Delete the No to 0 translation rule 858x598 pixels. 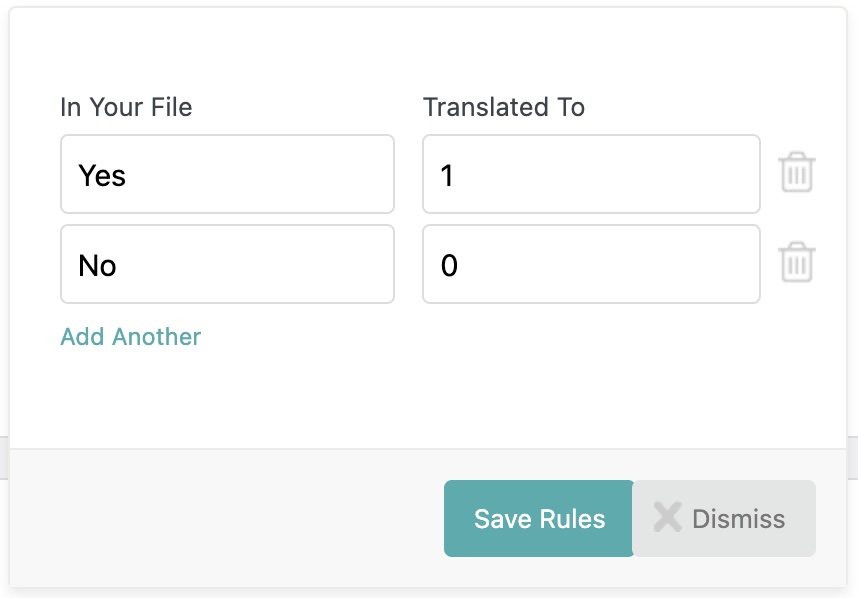click(797, 262)
